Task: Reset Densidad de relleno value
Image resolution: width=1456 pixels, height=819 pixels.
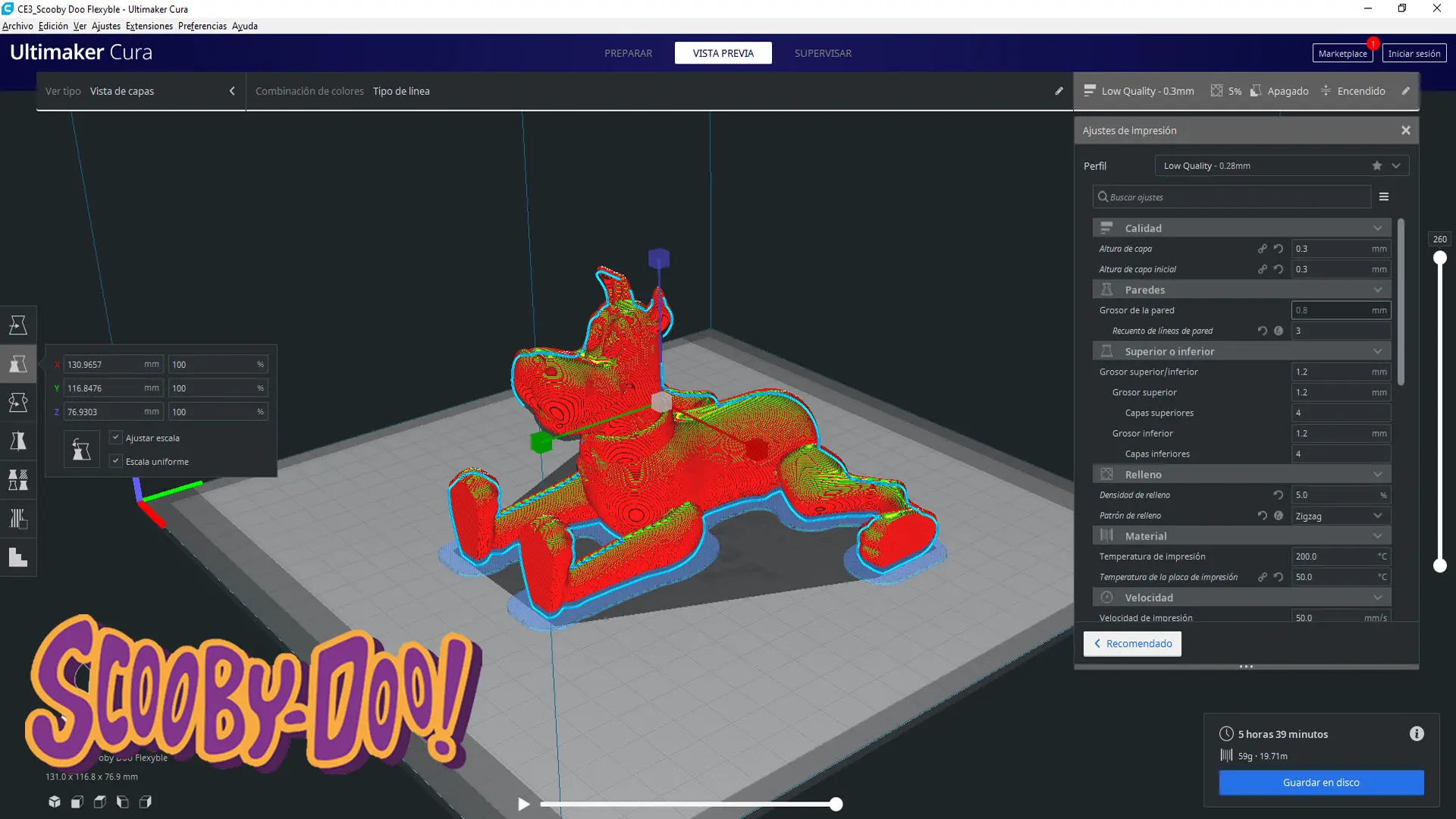Action: click(x=1279, y=494)
